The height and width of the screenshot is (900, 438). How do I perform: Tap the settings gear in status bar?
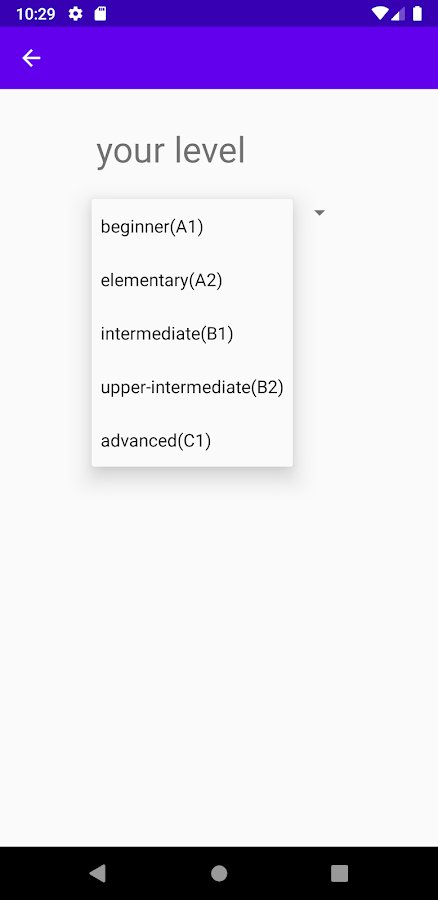pyautogui.click(x=75, y=14)
